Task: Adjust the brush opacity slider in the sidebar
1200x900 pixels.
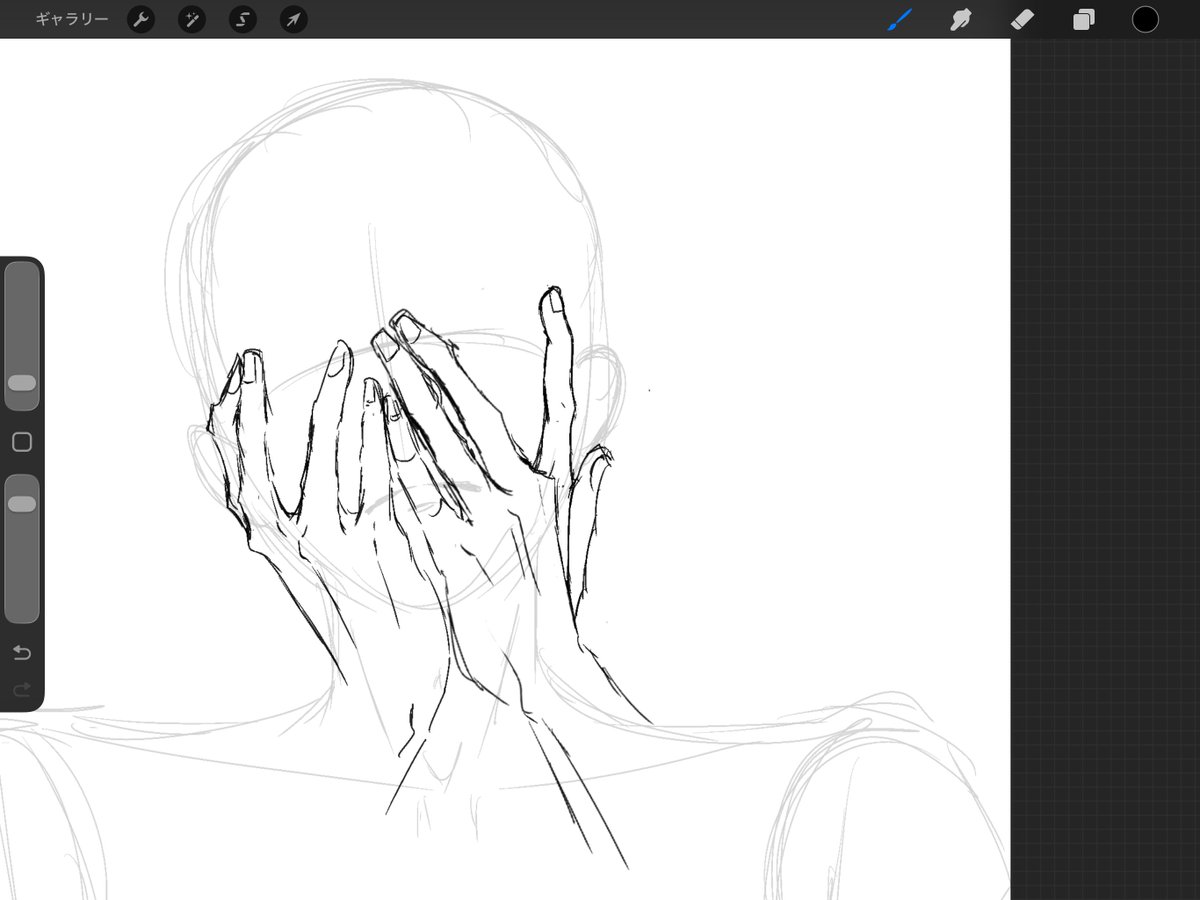Action: pyautogui.click(x=22, y=549)
